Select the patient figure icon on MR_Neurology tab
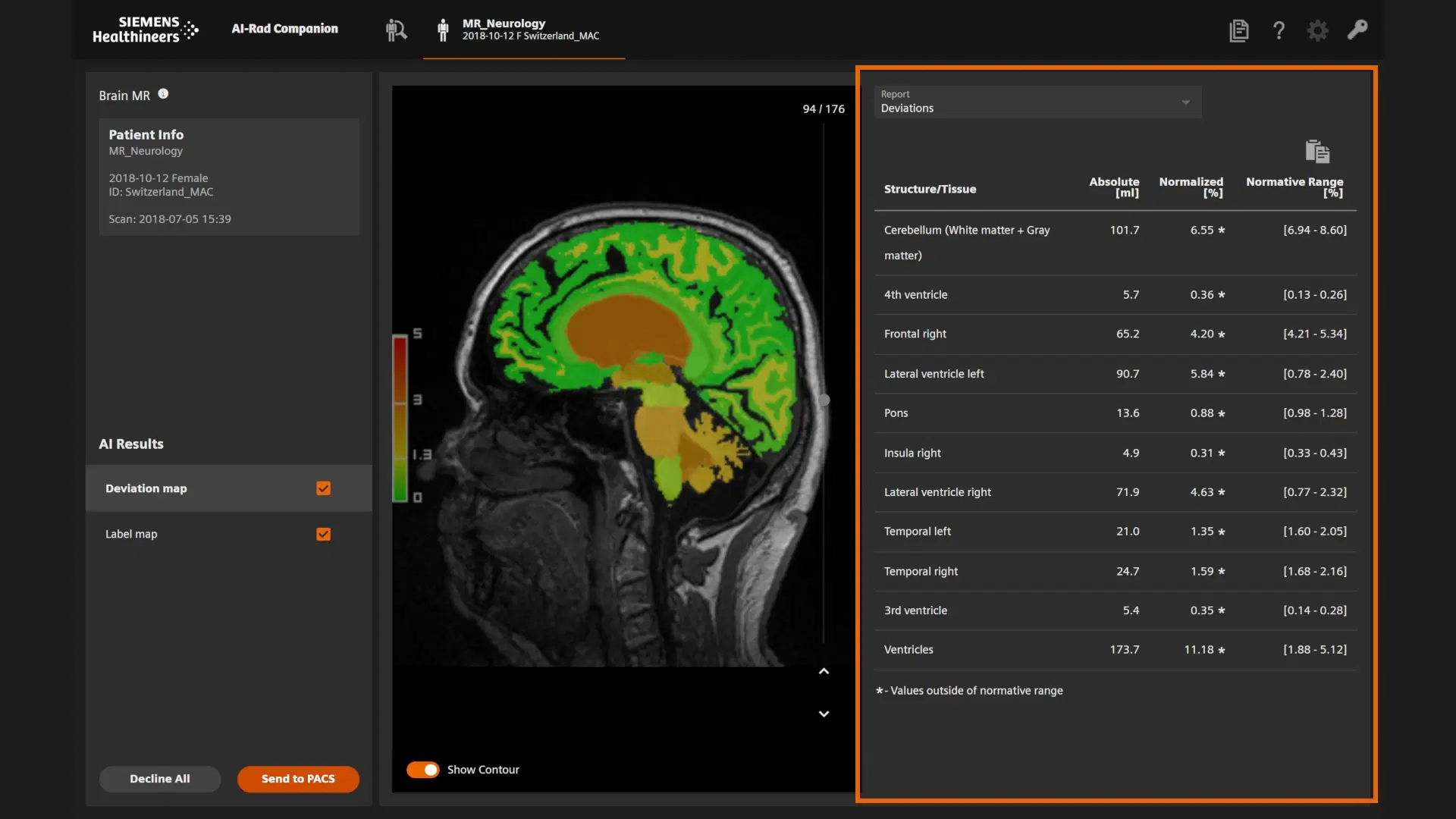Screen dimensions: 1456x819 click(443, 30)
